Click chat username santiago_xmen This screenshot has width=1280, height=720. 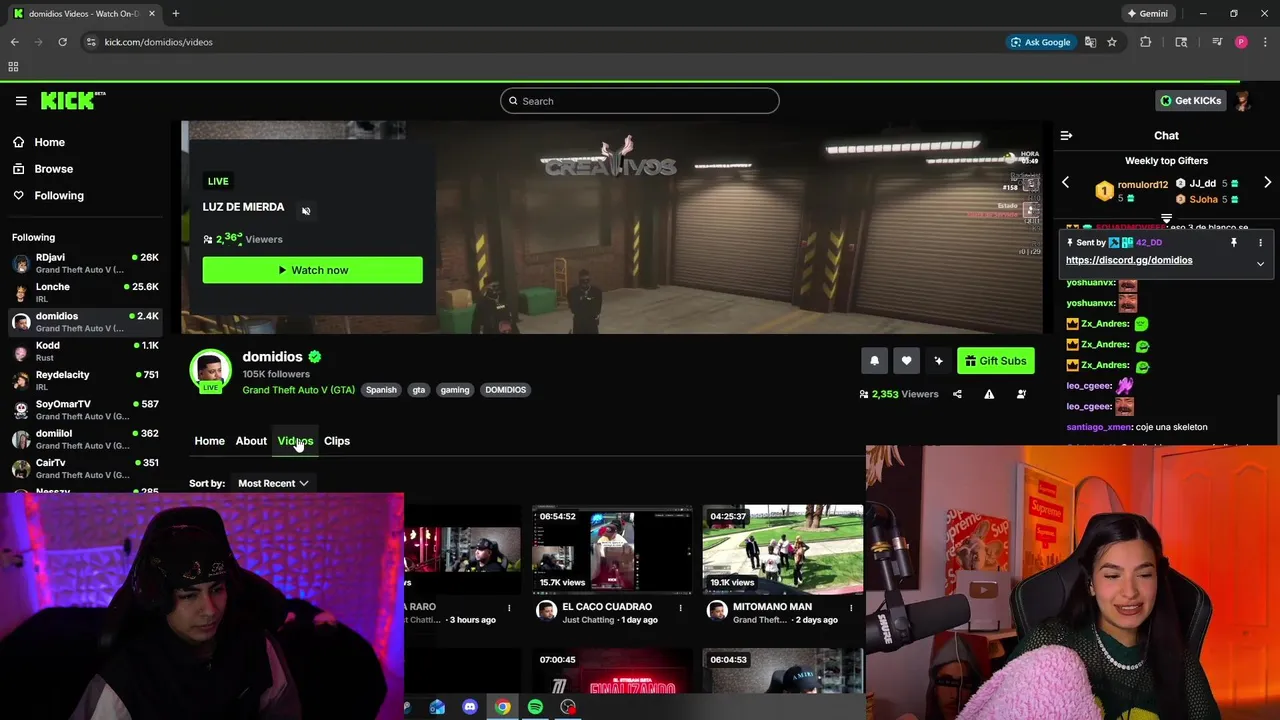1099,427
